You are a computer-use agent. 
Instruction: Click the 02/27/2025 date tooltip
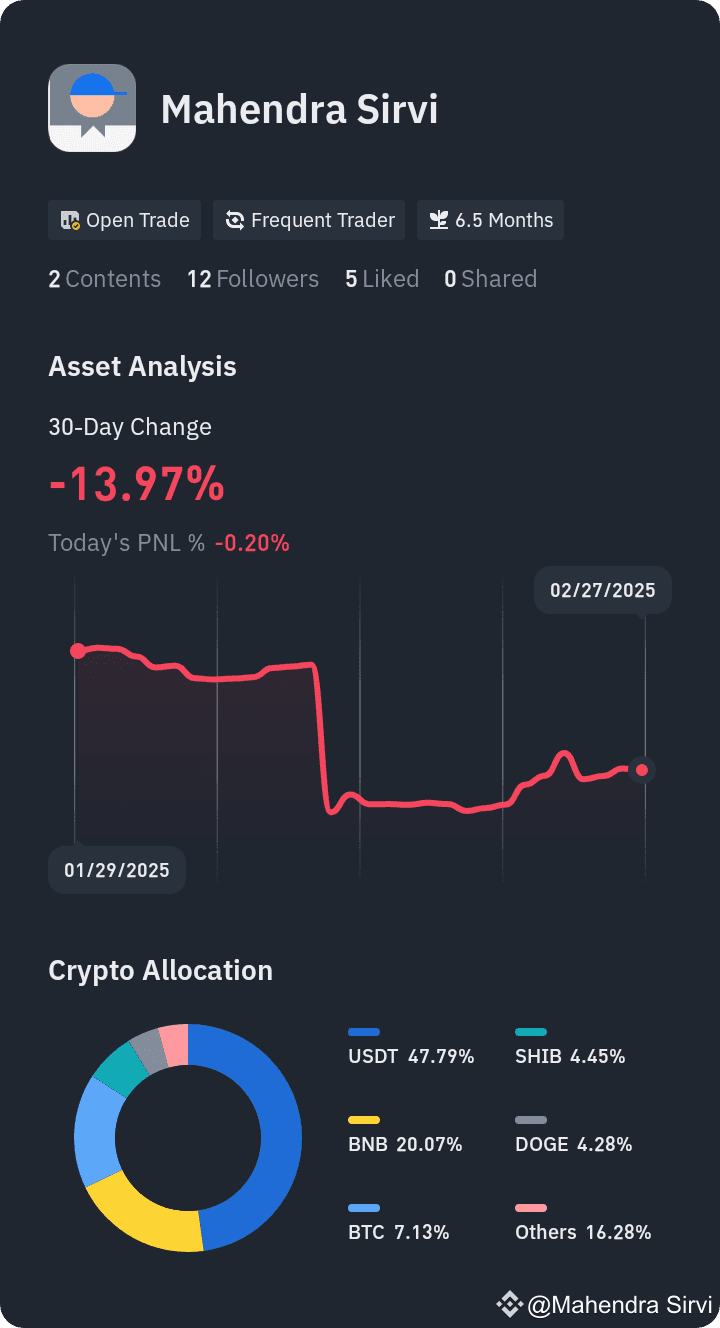coord(602,590)
